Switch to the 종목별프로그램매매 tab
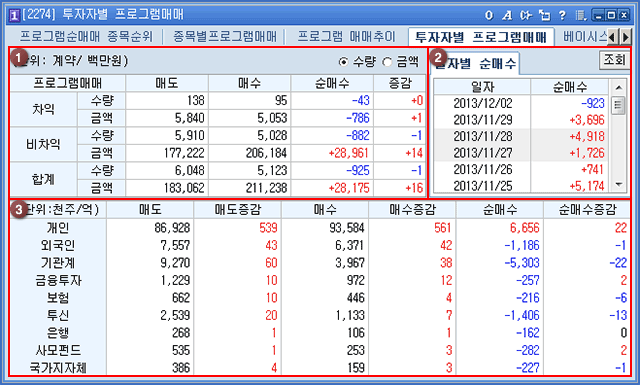Image resolution: width=640 pixels, height=385 pixels. pos(225,37)
